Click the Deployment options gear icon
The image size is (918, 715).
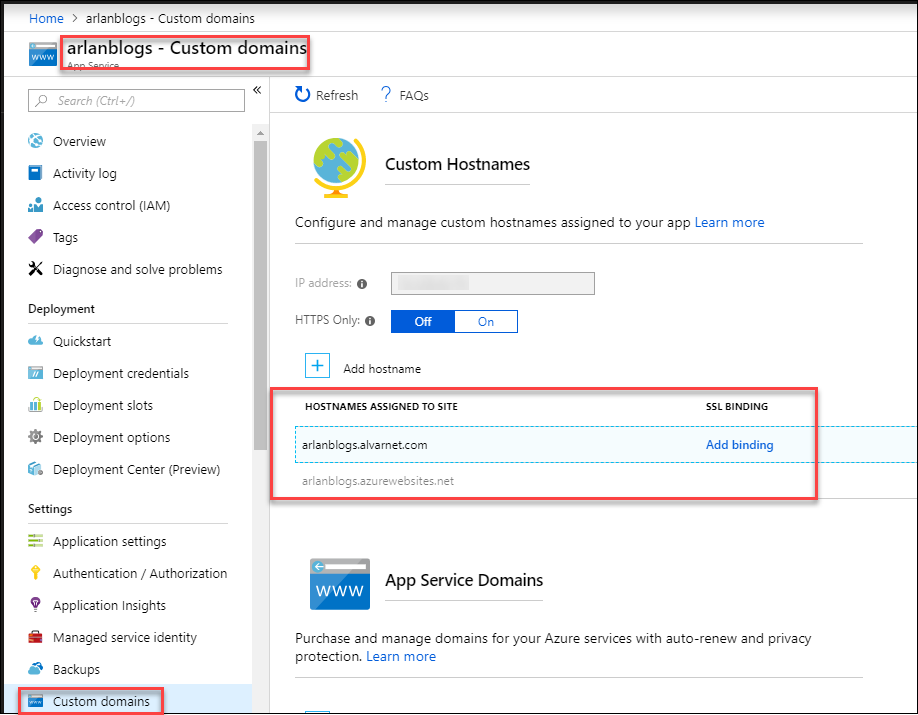coord(36,437)
